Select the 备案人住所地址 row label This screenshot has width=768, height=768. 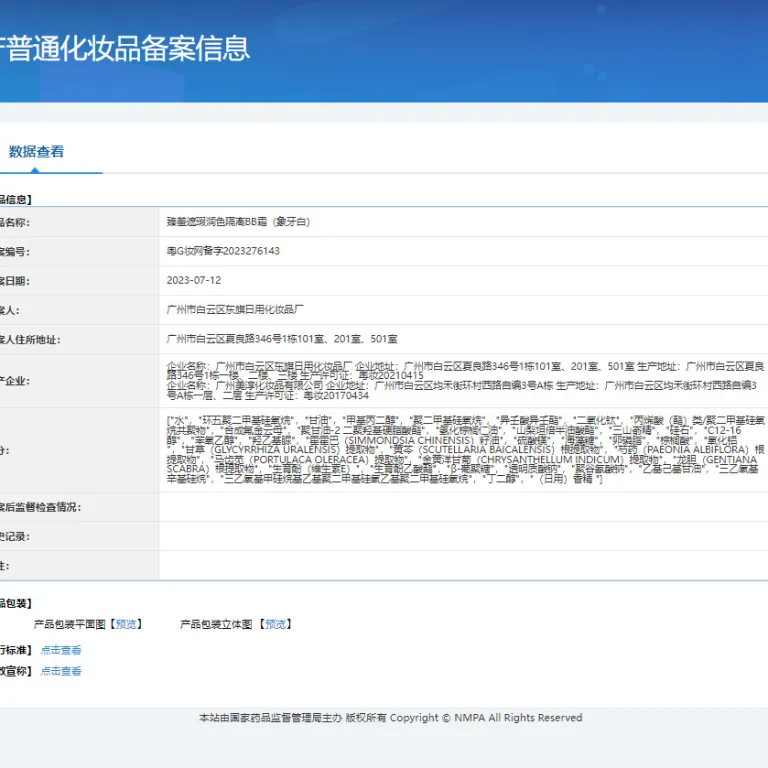30,340
